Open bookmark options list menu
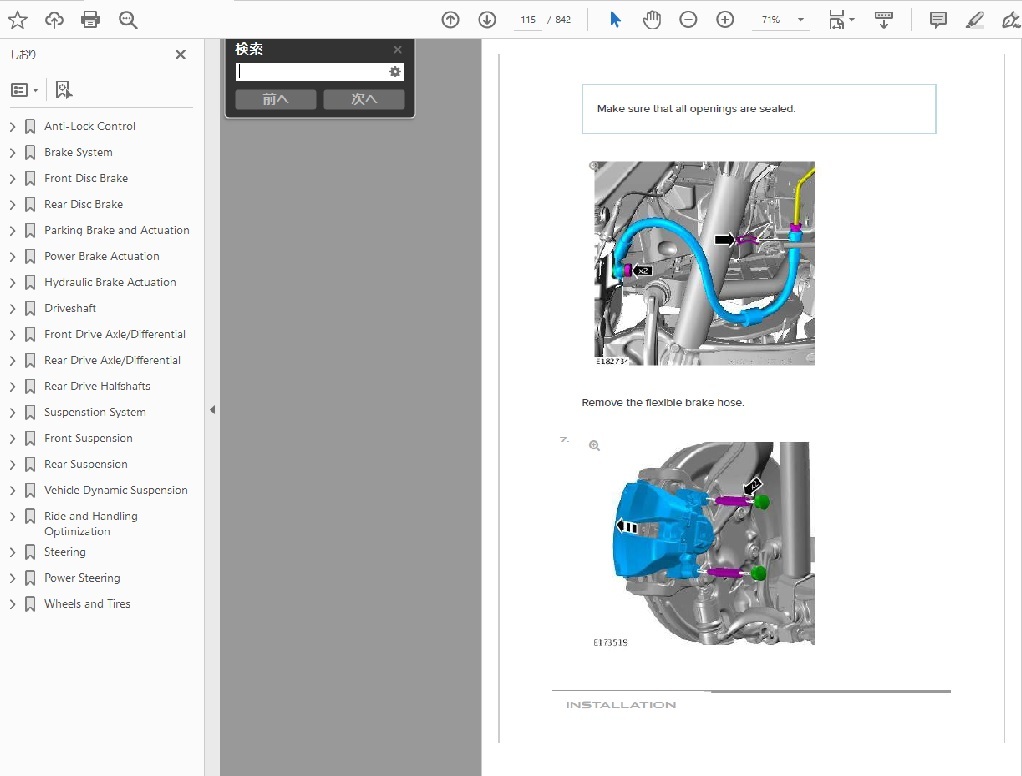 (x=25, y=90)
